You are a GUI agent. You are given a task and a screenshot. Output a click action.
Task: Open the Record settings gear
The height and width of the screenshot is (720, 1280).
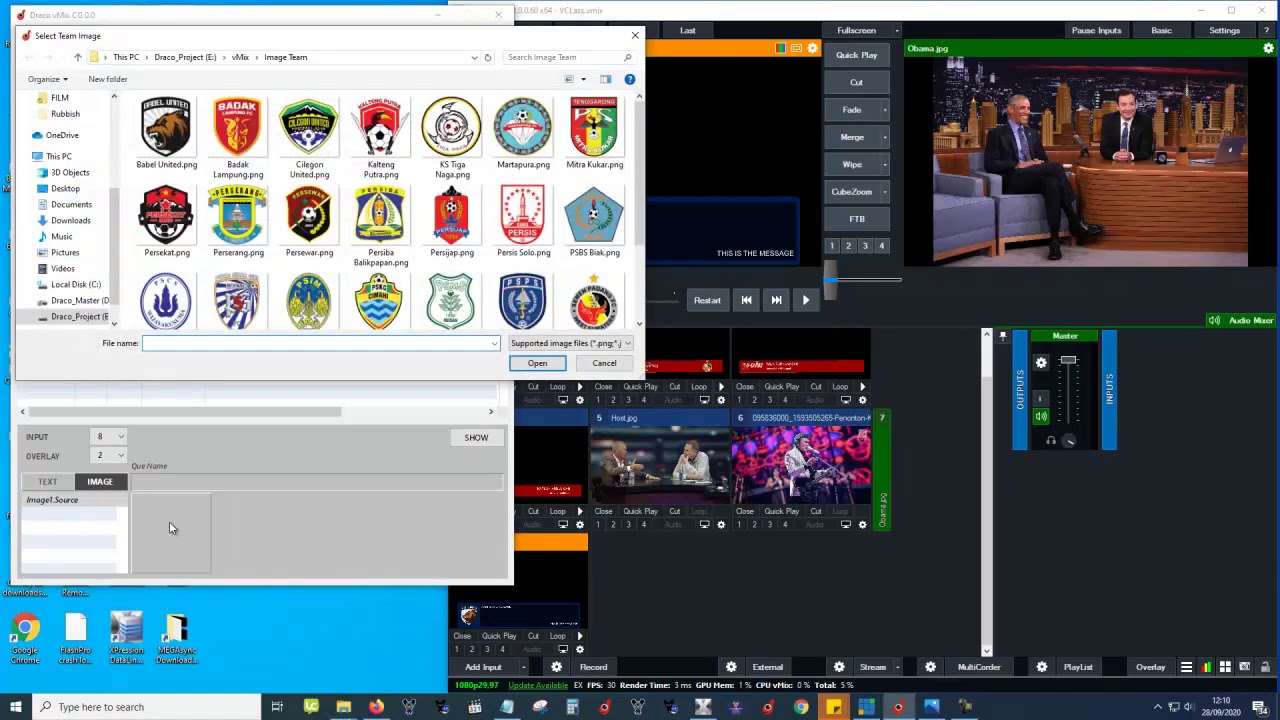pyautogui.click(x=557, y=667)
